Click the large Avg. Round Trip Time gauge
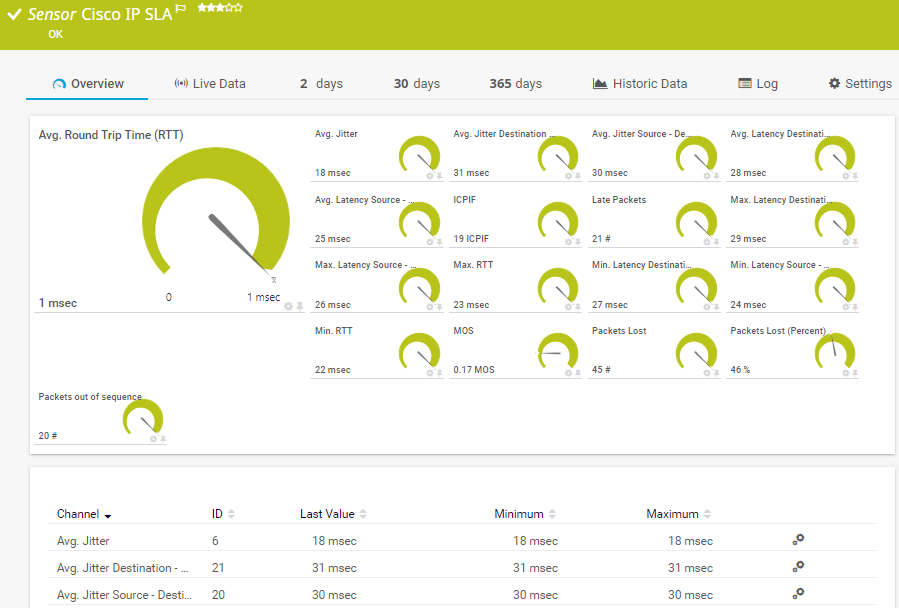Viewport: 899px width, 608px height. (x=216, y=213)
